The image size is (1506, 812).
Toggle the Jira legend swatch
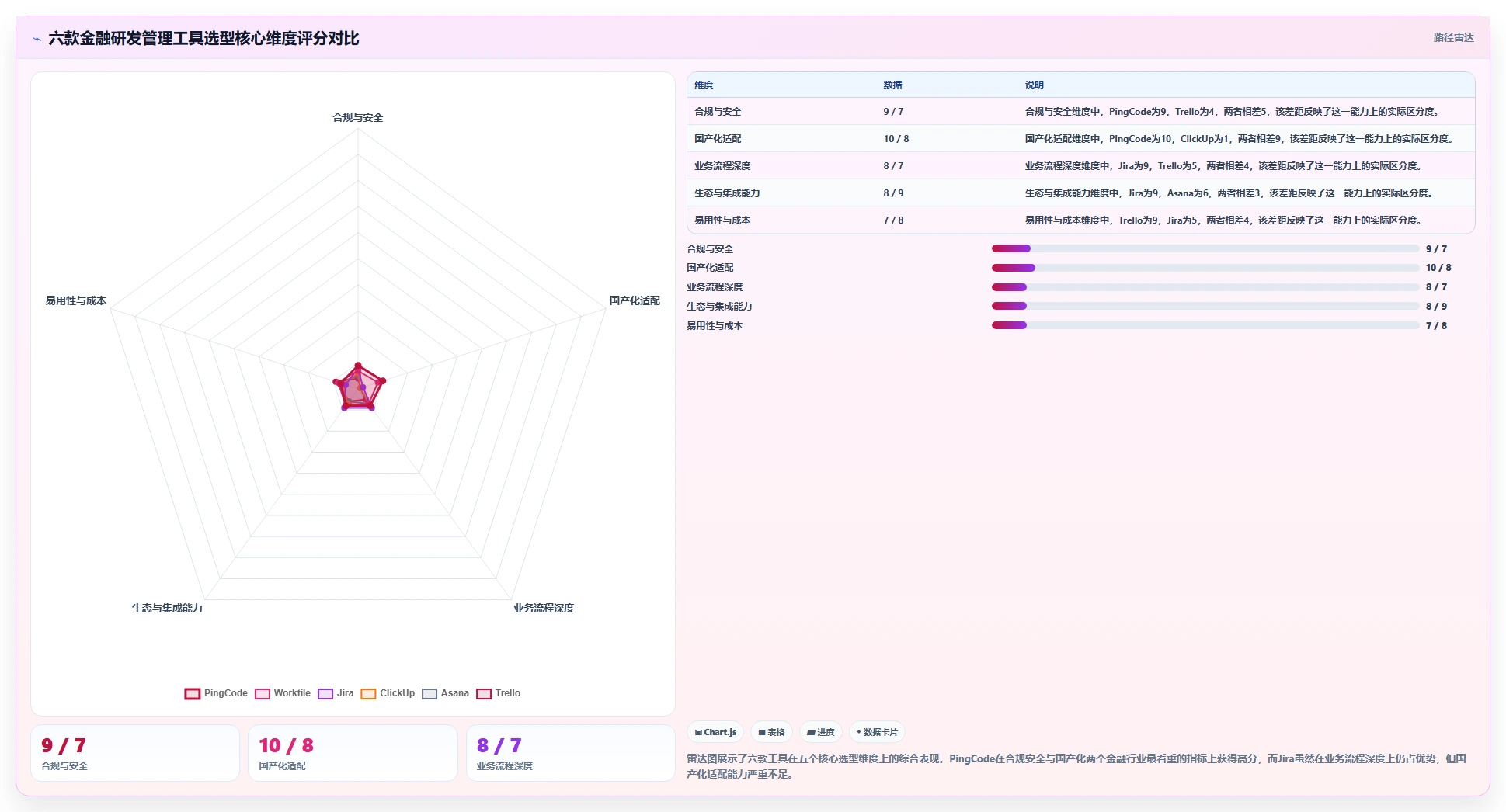click(325, 694)
